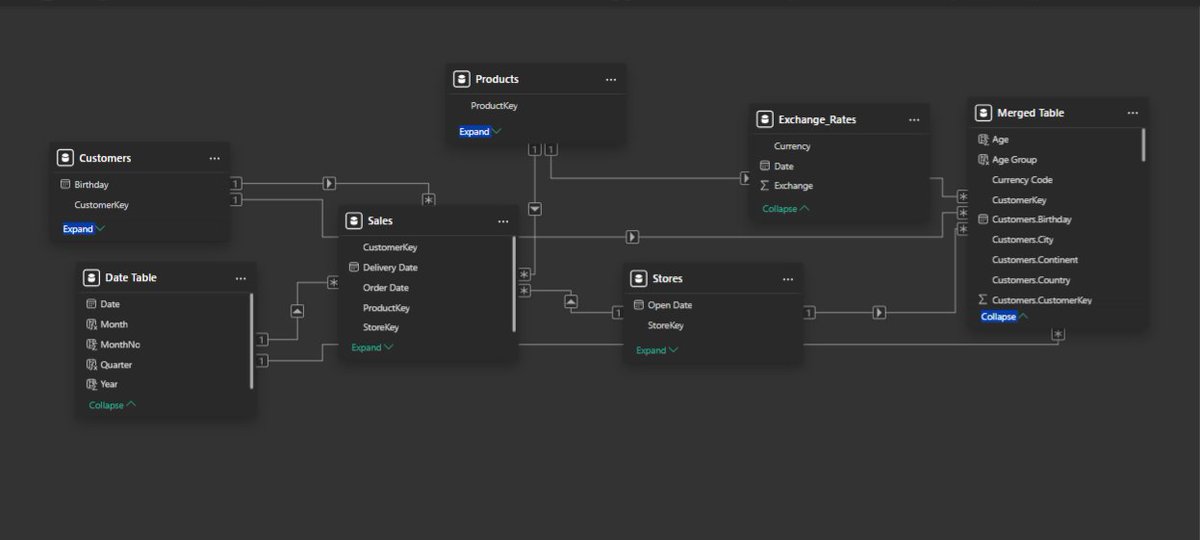This screenshot has width=1200, height=540.
Task: Expand the Stores table fields
Action: tap(657, 350)
